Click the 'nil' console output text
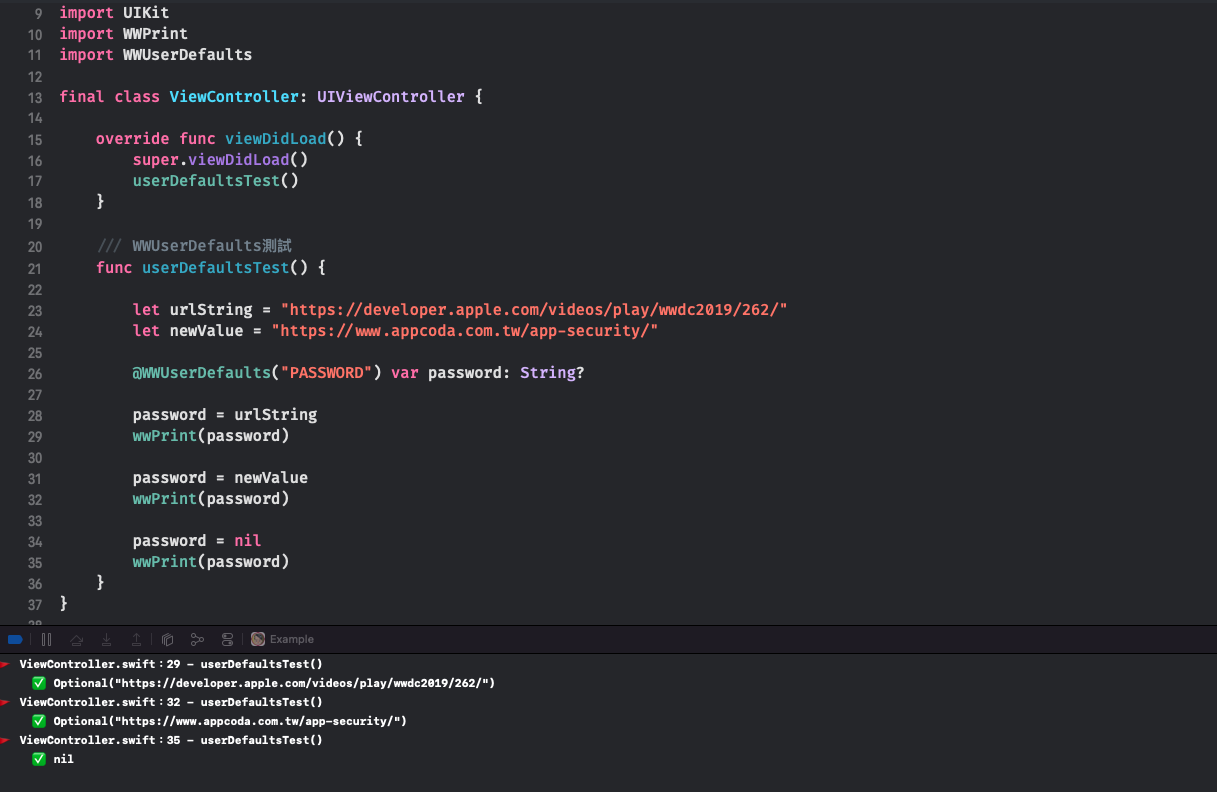The image size is (1217, 792). coord(63,759)
